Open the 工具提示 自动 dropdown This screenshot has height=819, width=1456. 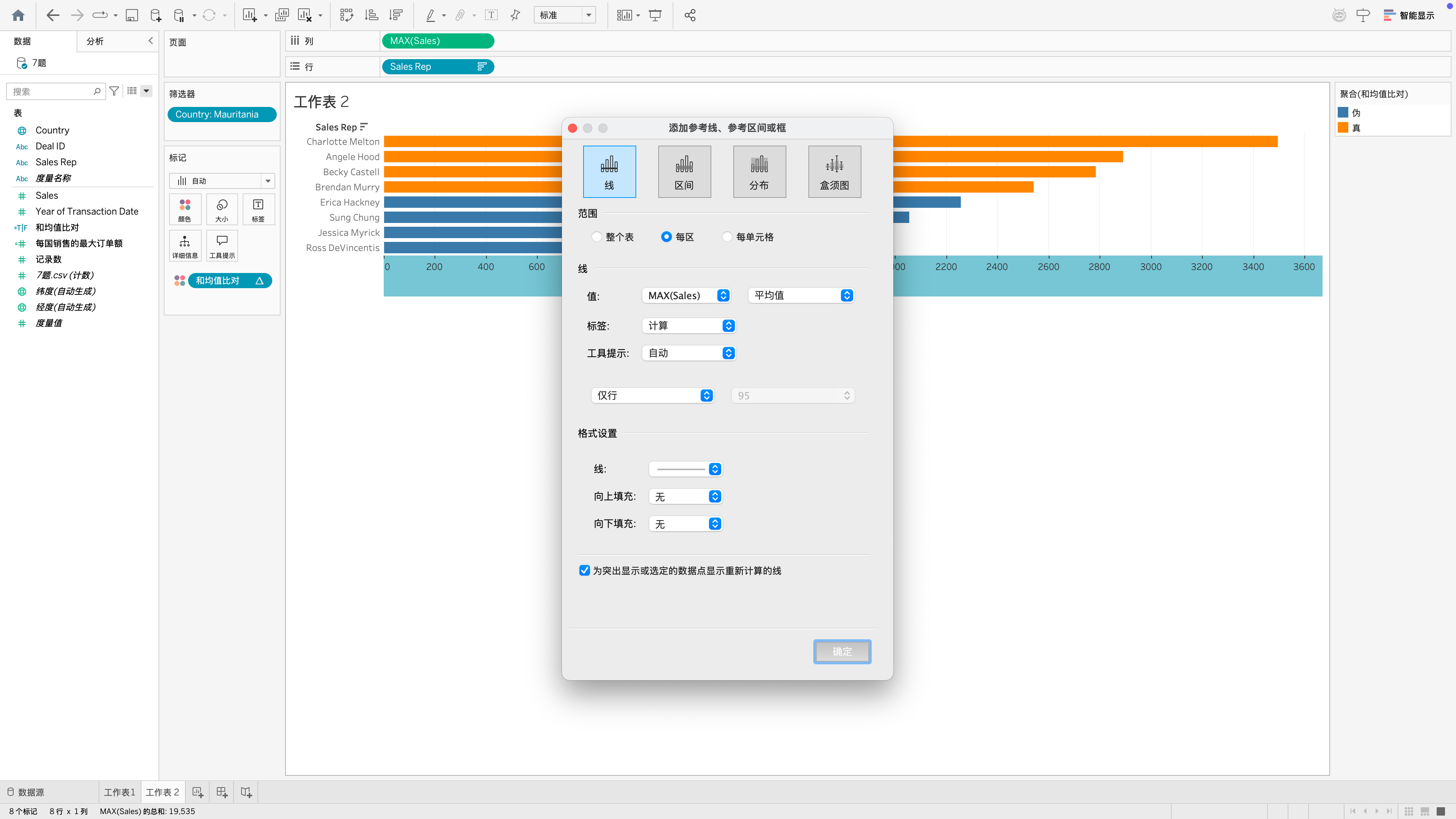pyautogui.click(x=689, y=353)
